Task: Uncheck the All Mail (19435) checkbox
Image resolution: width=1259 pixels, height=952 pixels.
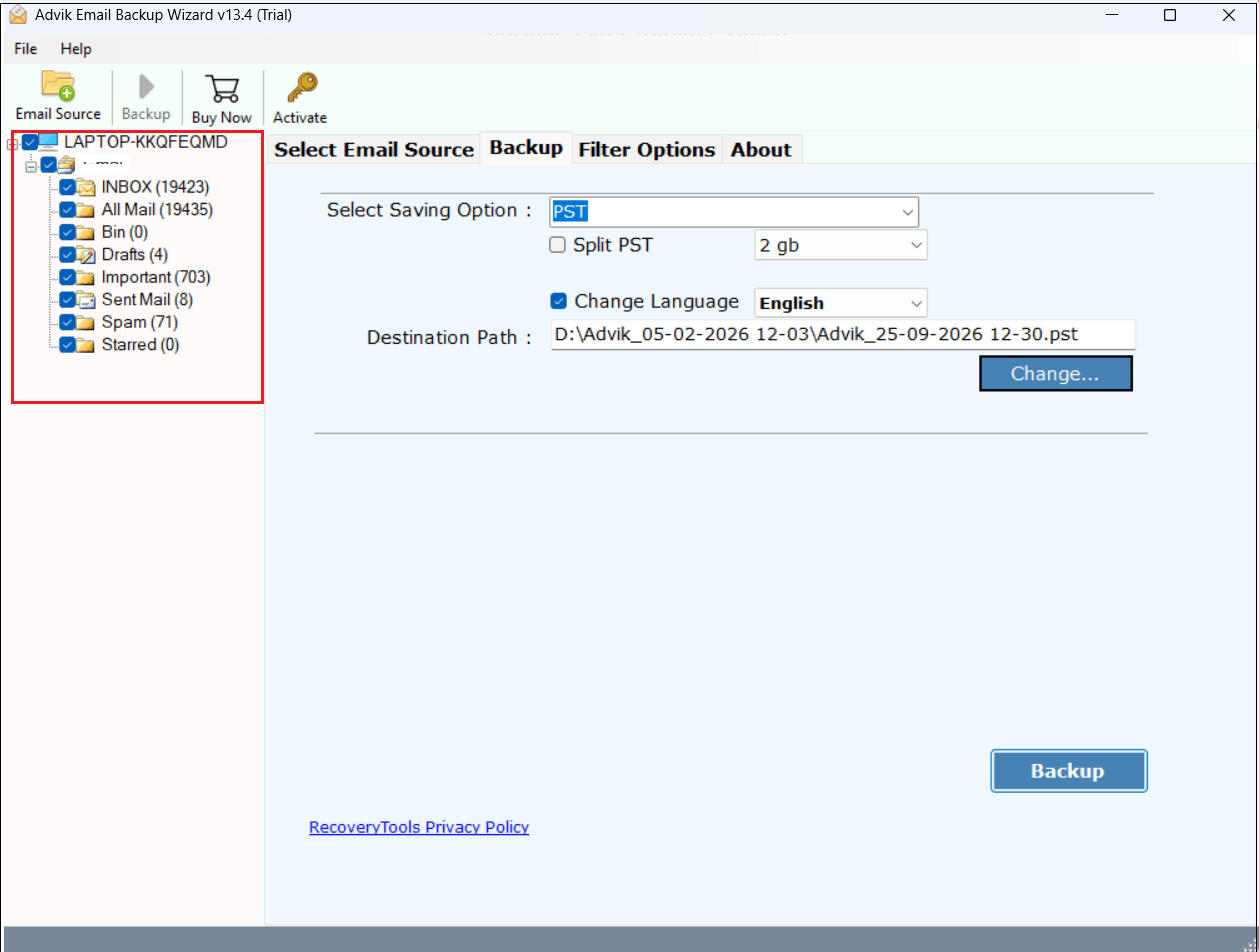Action: tap(67, 210)
